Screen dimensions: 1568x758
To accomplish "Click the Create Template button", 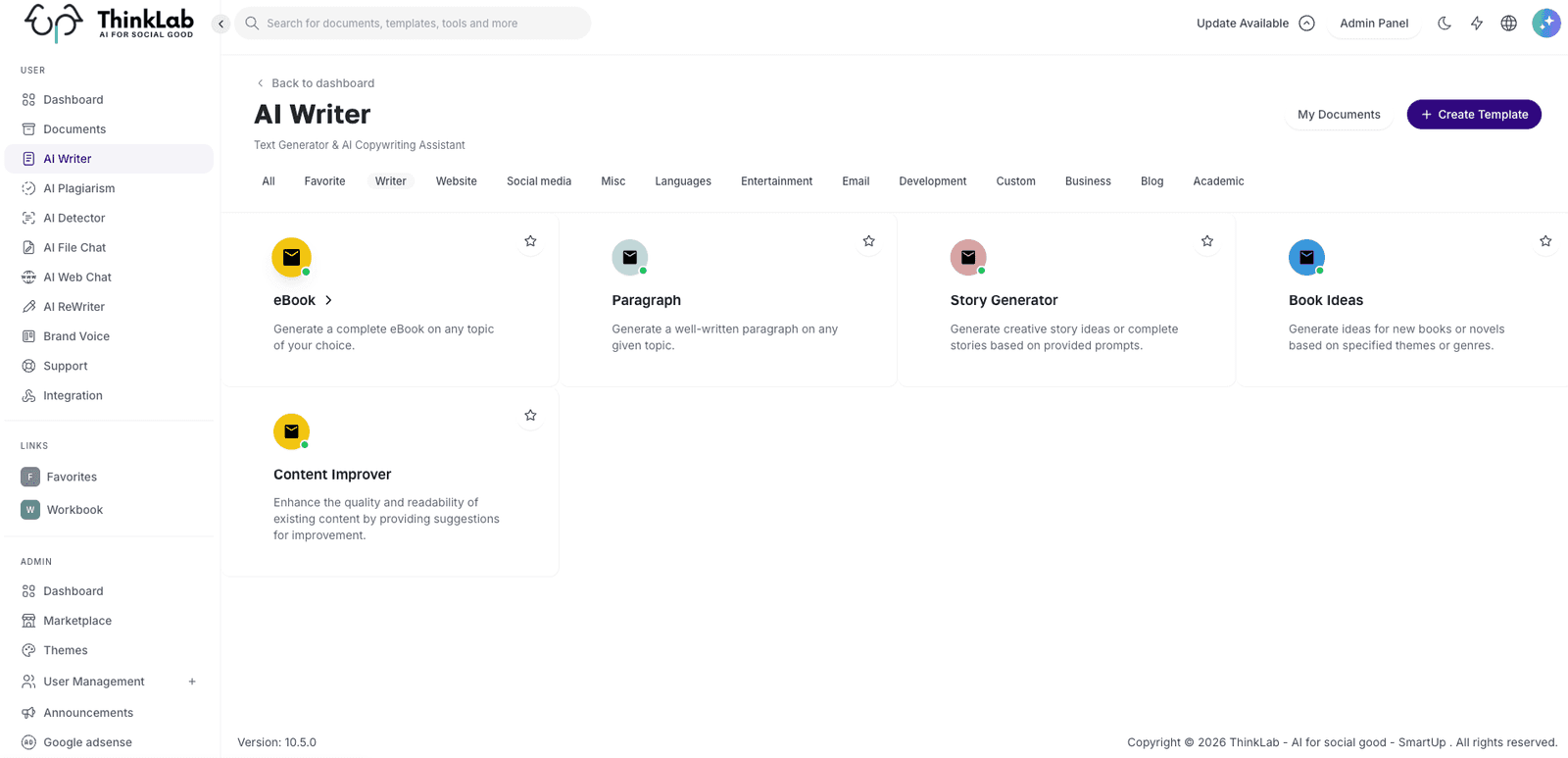I will 1474,115.
